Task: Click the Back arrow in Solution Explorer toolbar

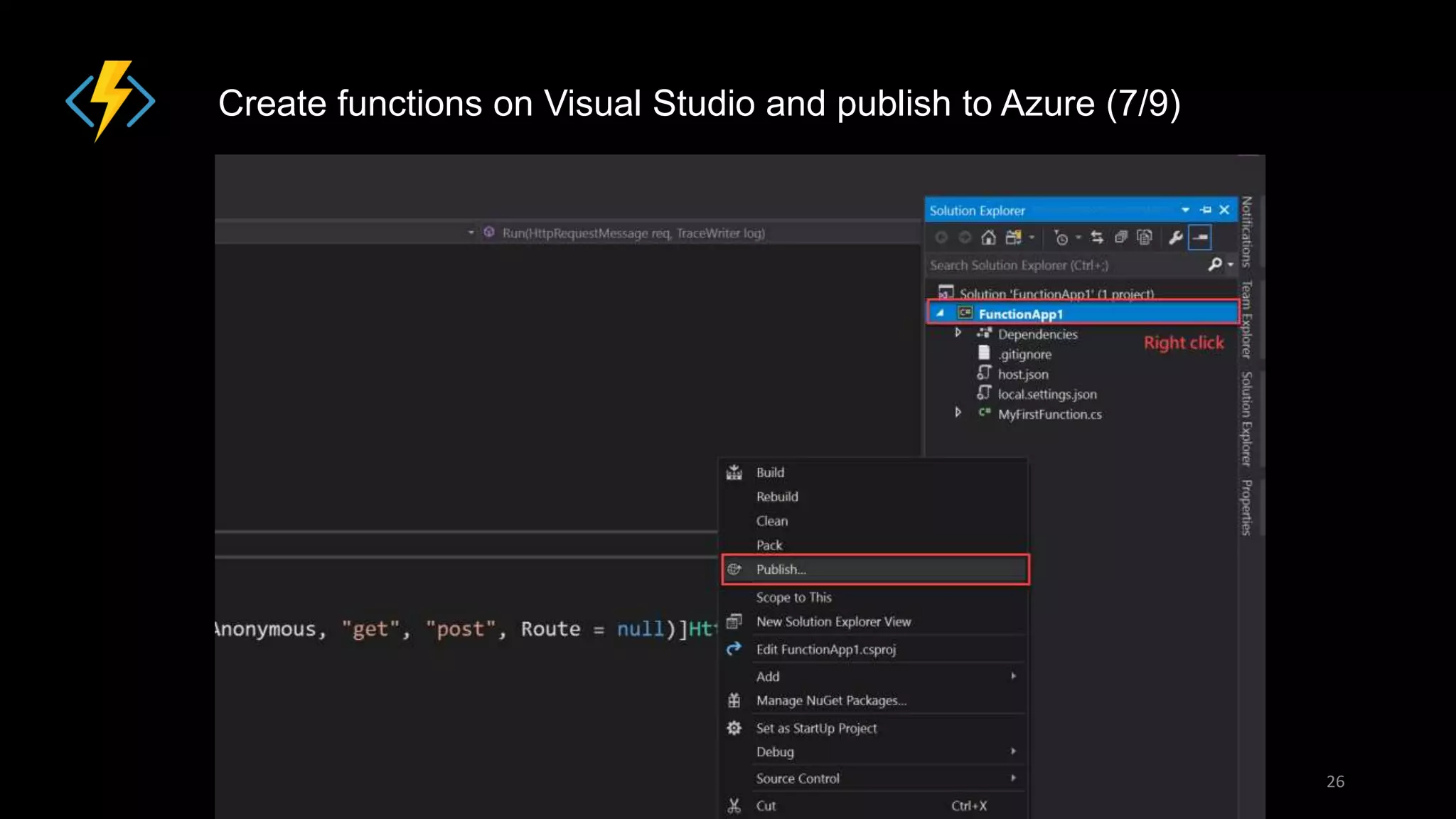Action: click(x=941, y=237)
